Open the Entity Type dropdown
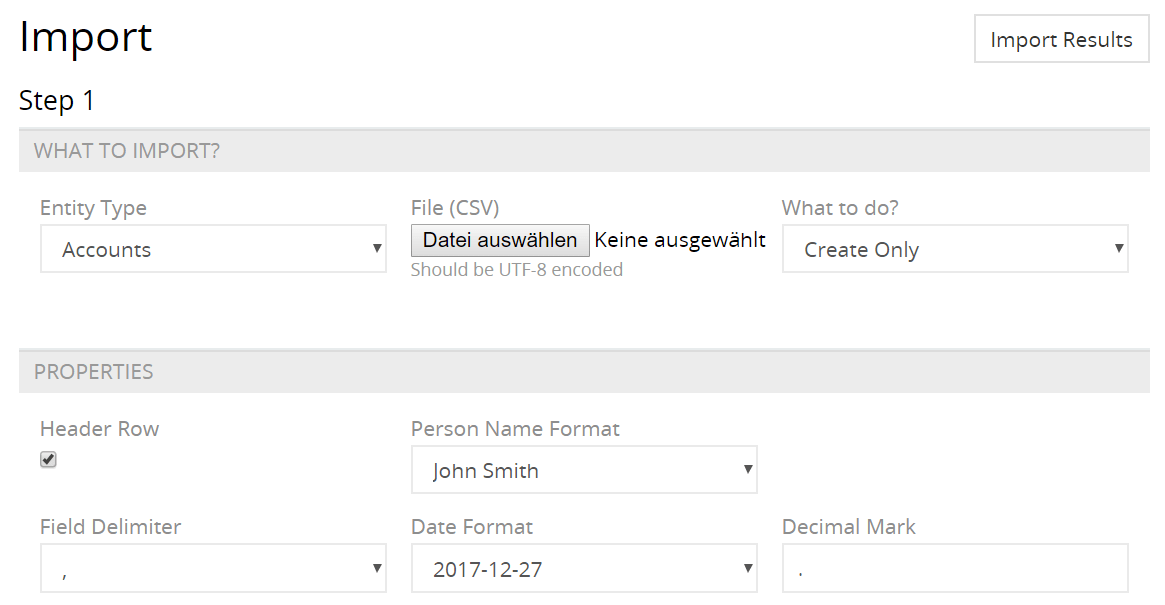The image size is (1165, 605). 213,249
